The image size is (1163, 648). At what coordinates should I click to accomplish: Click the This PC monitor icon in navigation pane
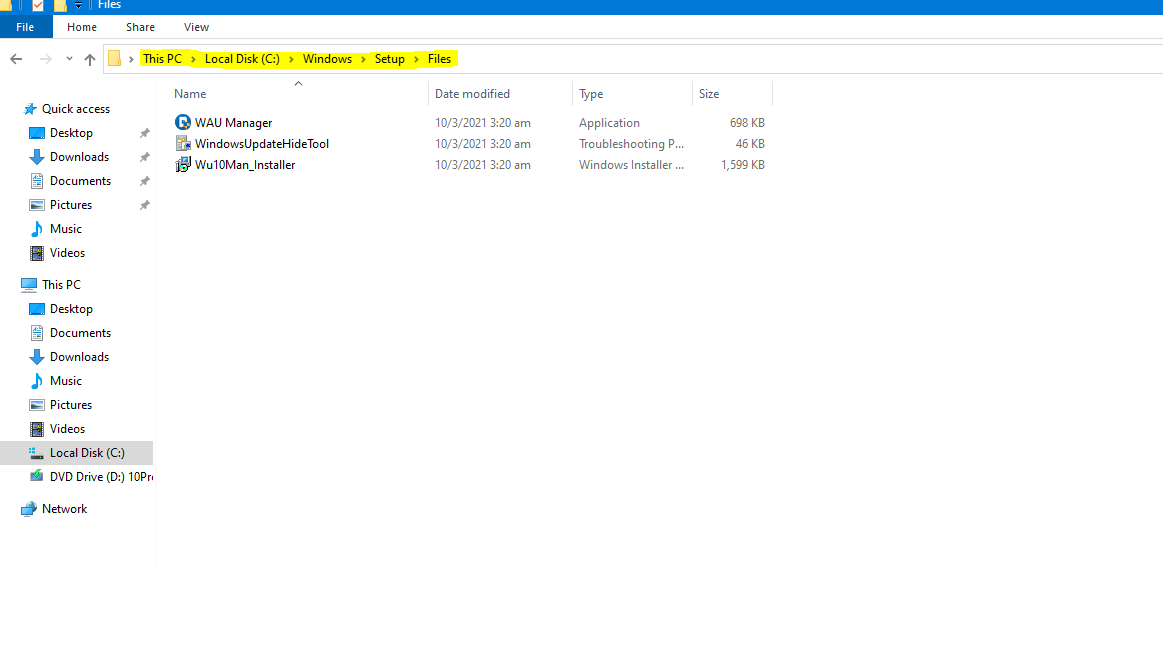coord(29,285)
